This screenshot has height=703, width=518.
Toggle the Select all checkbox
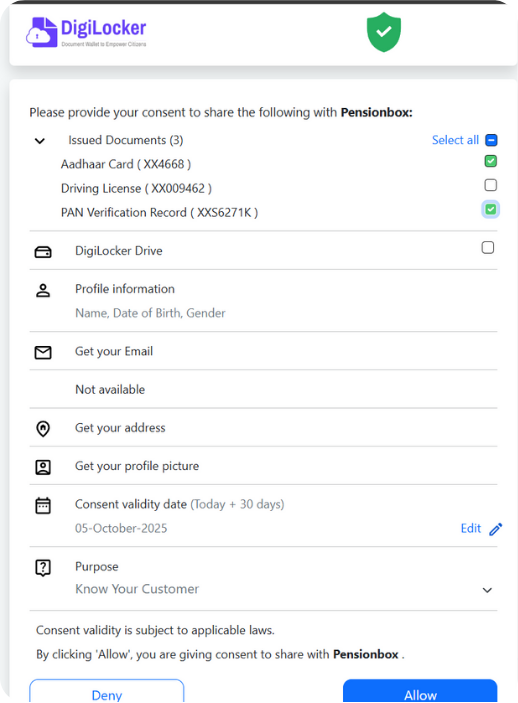tap(491, 140)
